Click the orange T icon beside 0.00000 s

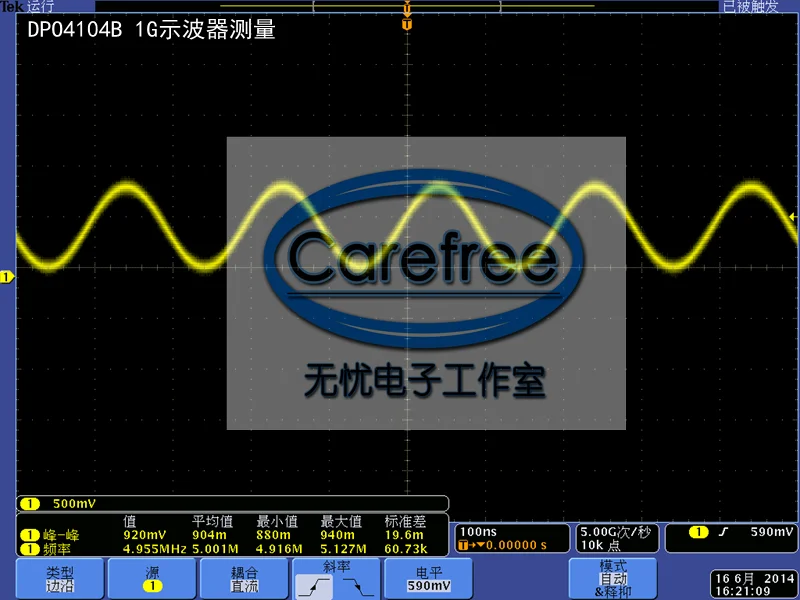pyautogui.click(x=463, y=545)
